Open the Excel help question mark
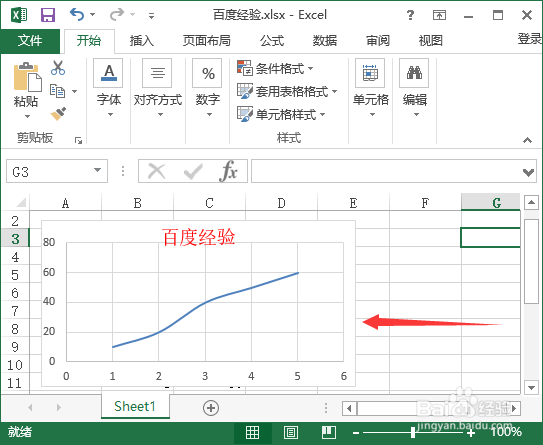The image size is (543, 445). point(410,15)
